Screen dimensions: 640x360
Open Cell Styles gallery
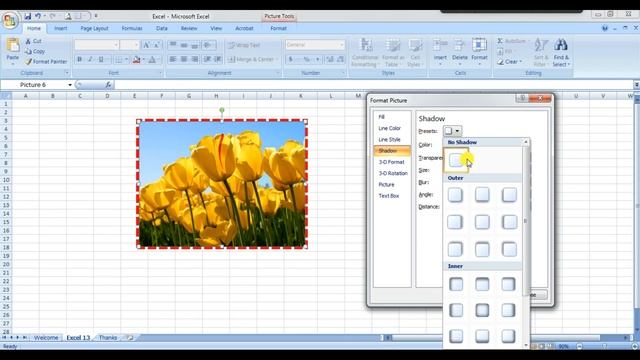416,53
